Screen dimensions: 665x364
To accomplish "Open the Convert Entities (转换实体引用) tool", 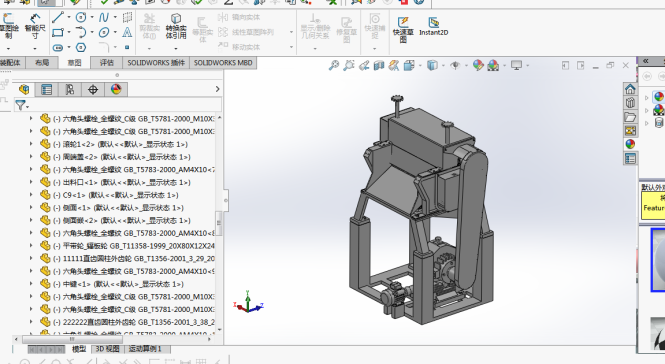I will pyautogui.click(x=176, y=26).
